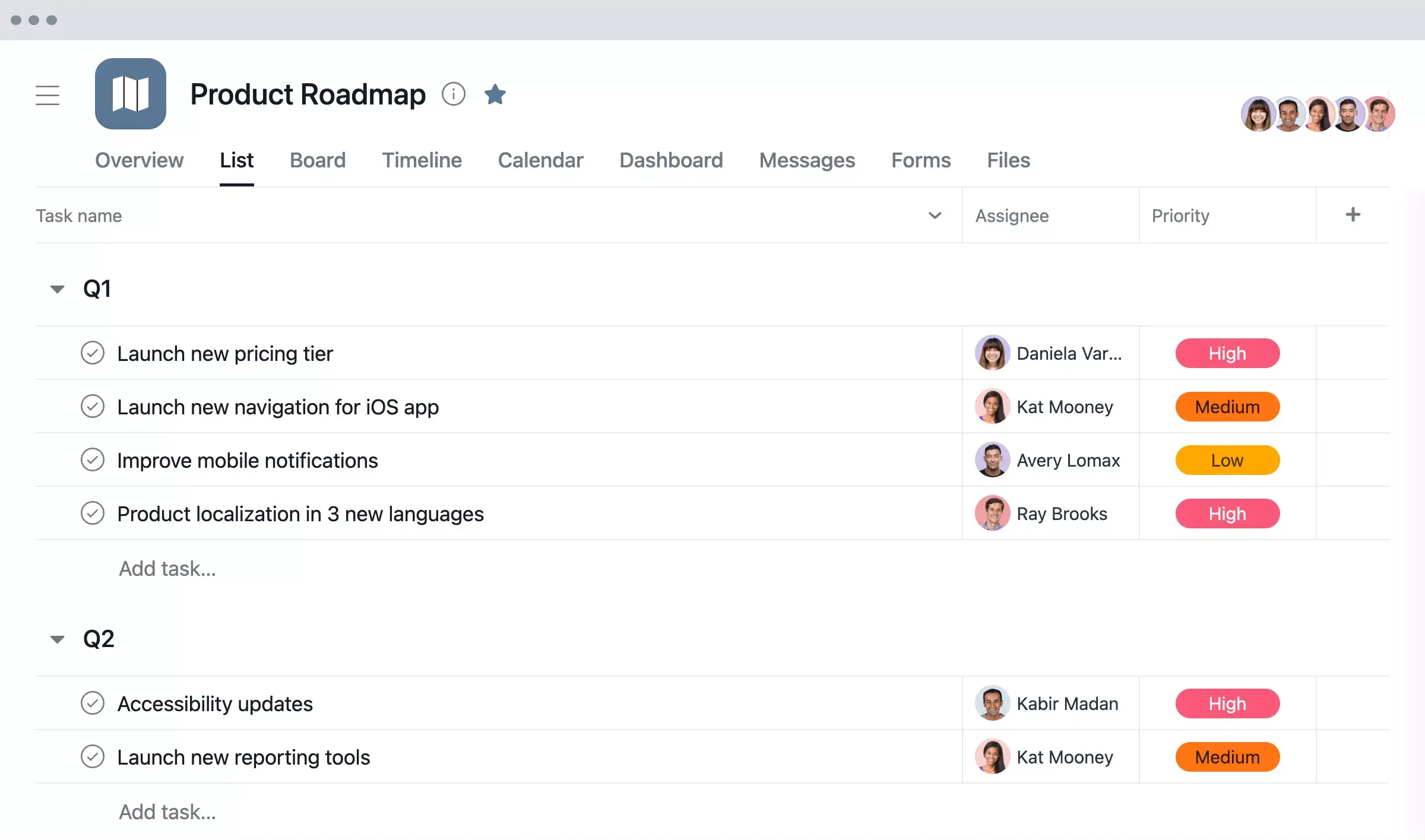This screenshot has height=840, width=1425.
Task: Click the Q2 section collapse arrow
Action: (x=57, y=638)
